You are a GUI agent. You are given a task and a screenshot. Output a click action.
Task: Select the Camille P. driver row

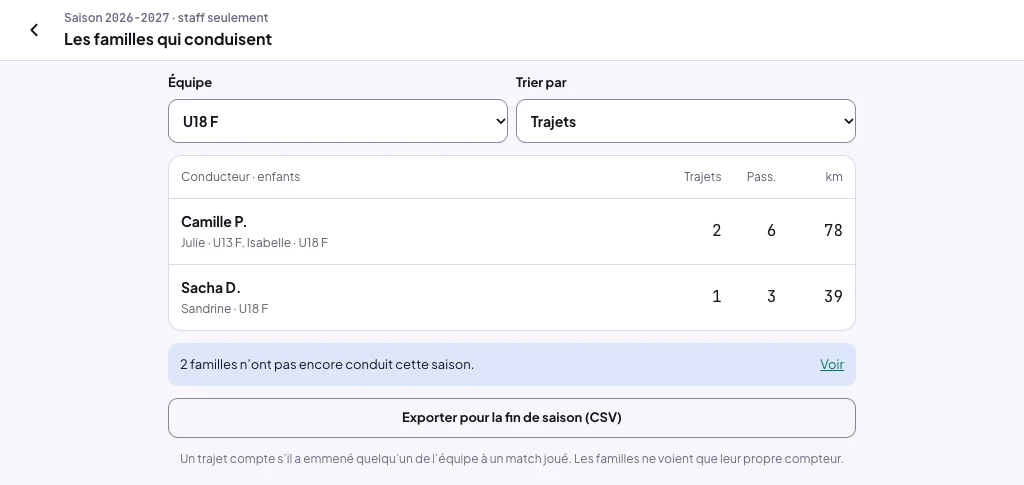pyautogui.click(x=512, y=232)
